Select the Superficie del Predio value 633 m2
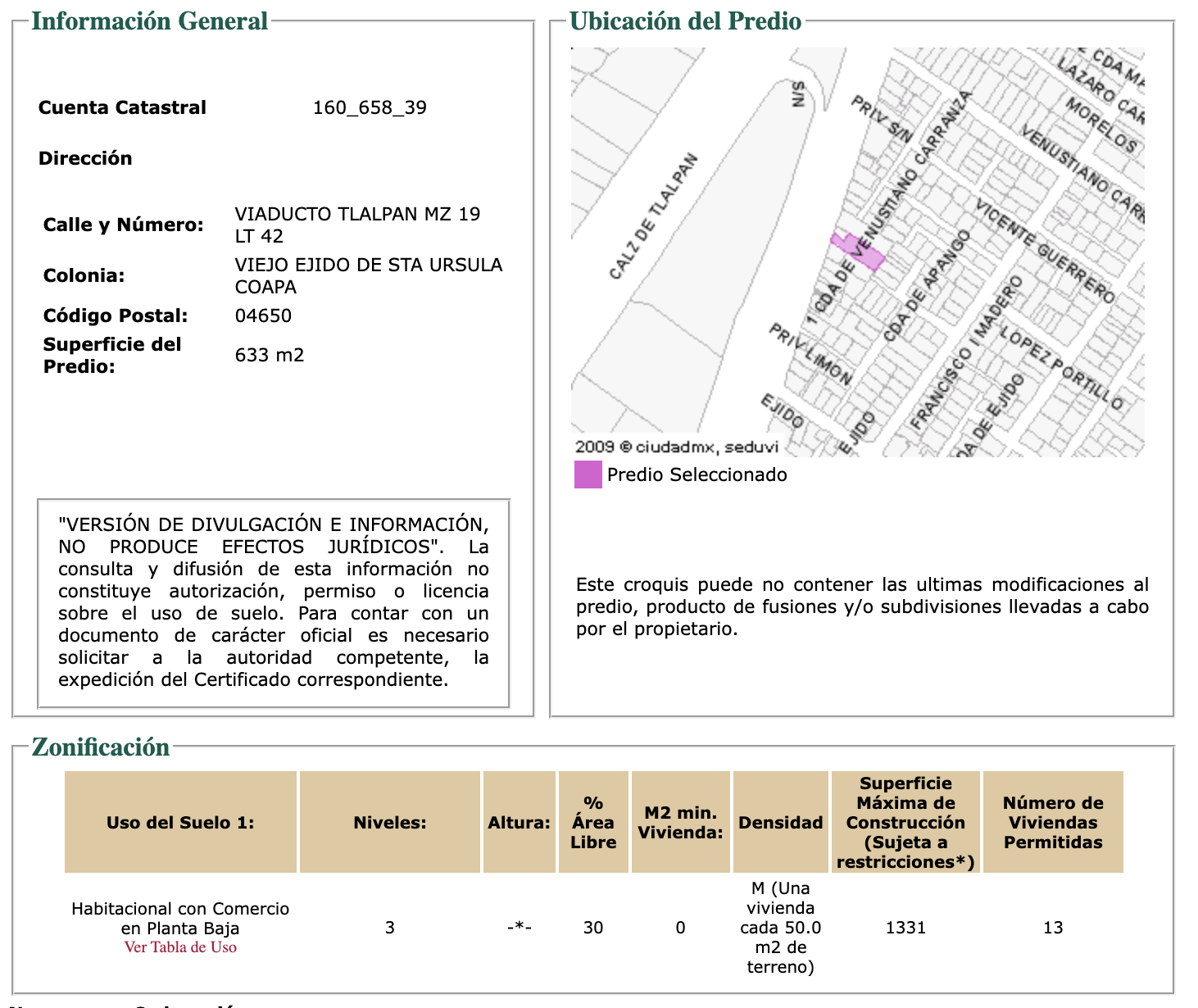Viewport: 1198px width, 1008px height. [270, 356]
